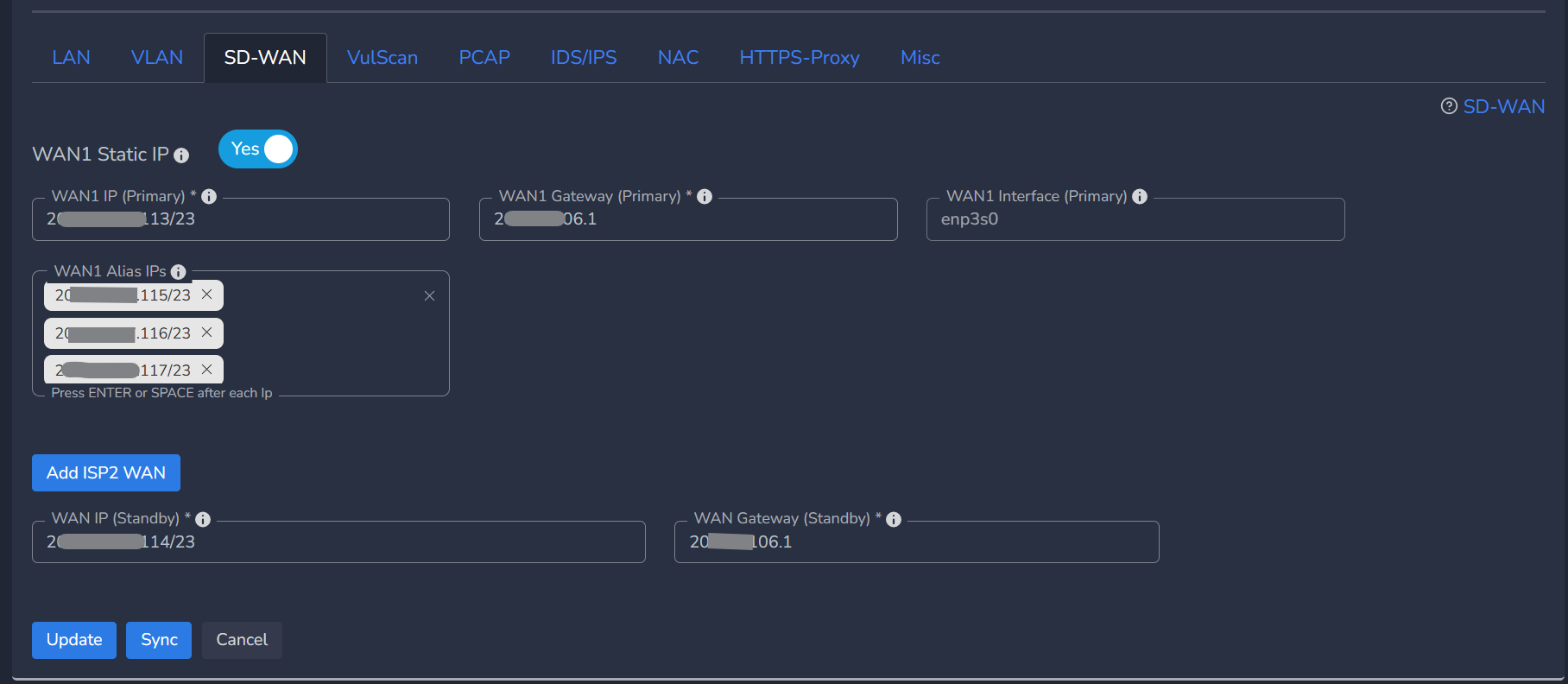Go to the HTTPS-Proxy tab
Screen dimensions: 1568x684
[800, 58]
